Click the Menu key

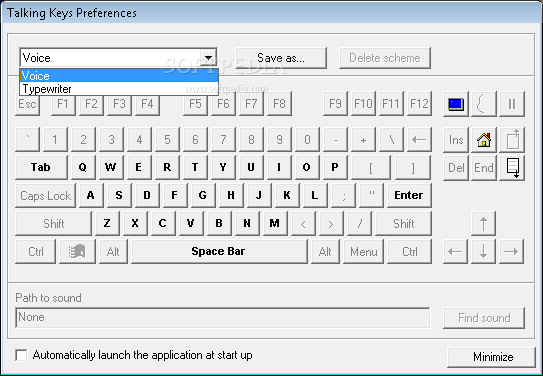(x=364, y=251)
